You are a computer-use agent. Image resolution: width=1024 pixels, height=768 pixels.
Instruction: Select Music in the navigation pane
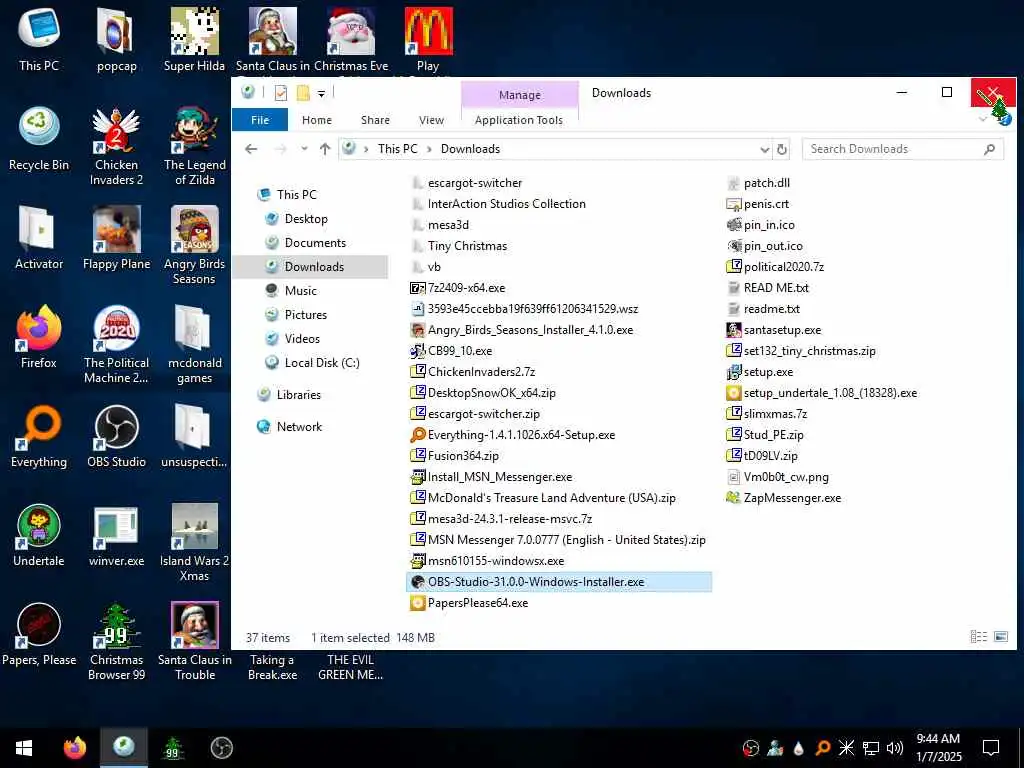[x=300, y=291]
